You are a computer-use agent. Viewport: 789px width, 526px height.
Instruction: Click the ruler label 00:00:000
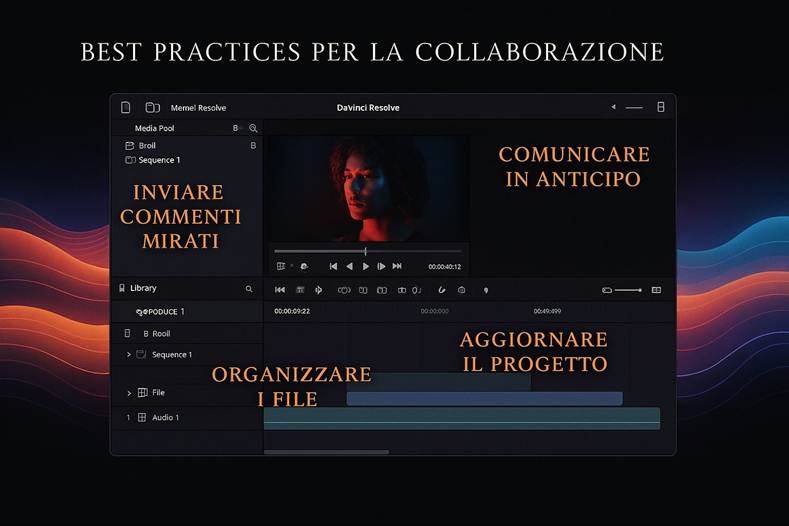(x=434, y=311)
